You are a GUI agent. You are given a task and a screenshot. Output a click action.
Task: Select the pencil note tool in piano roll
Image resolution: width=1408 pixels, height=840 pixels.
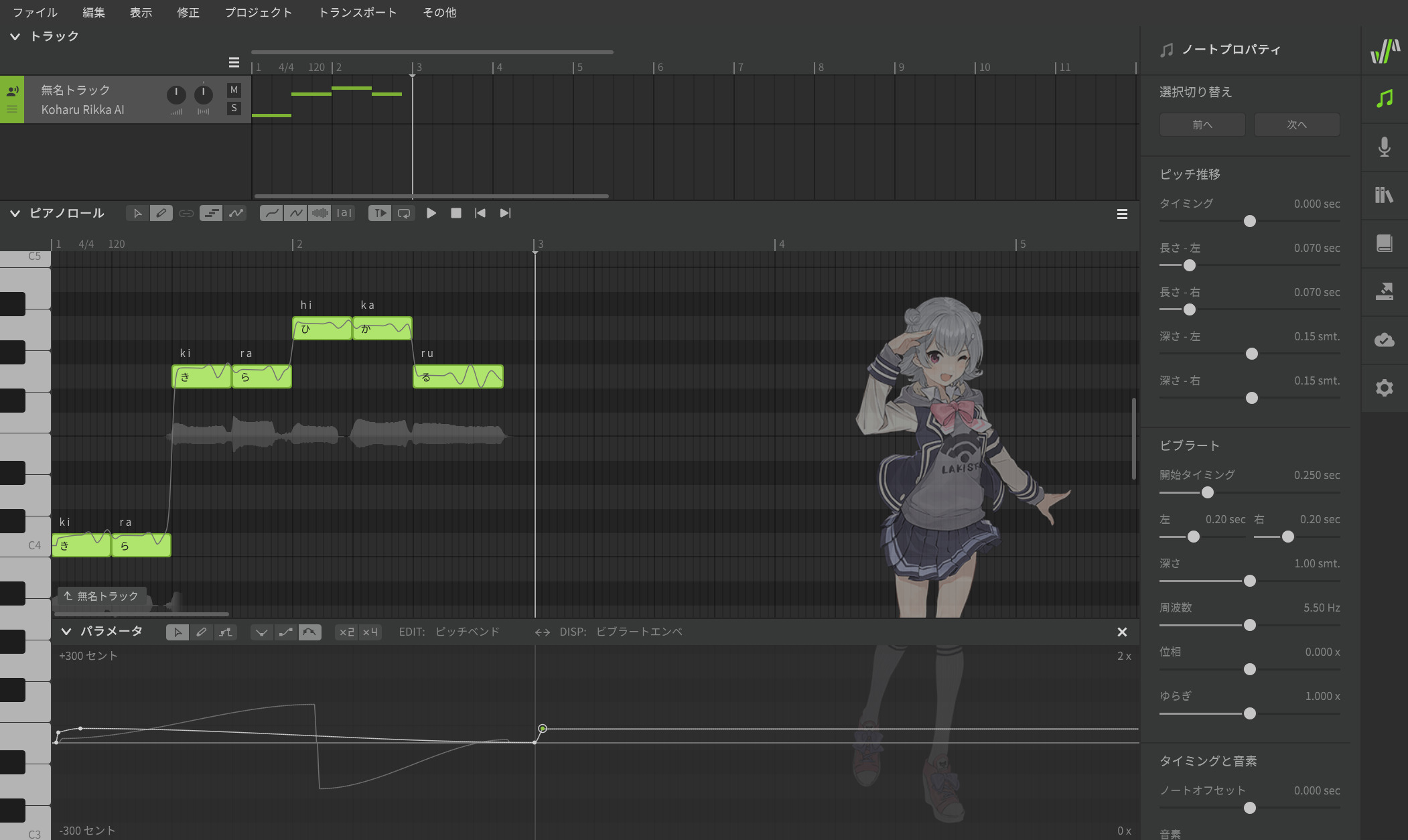pyautogui.click(x=161, y=213)
